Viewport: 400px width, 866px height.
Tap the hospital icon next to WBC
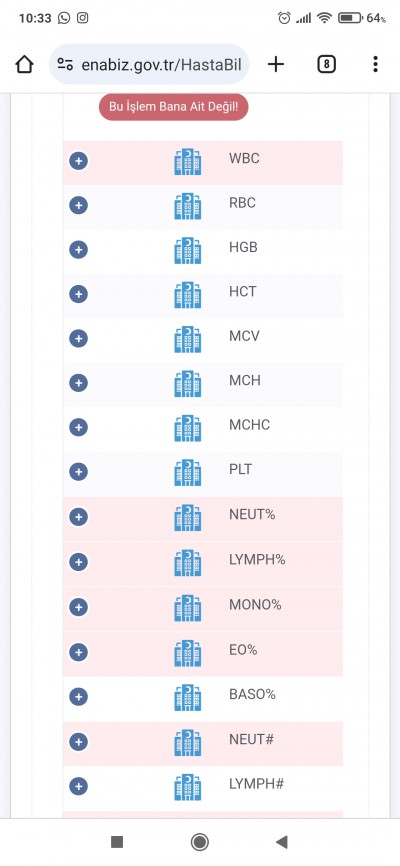tap(187, 162)
